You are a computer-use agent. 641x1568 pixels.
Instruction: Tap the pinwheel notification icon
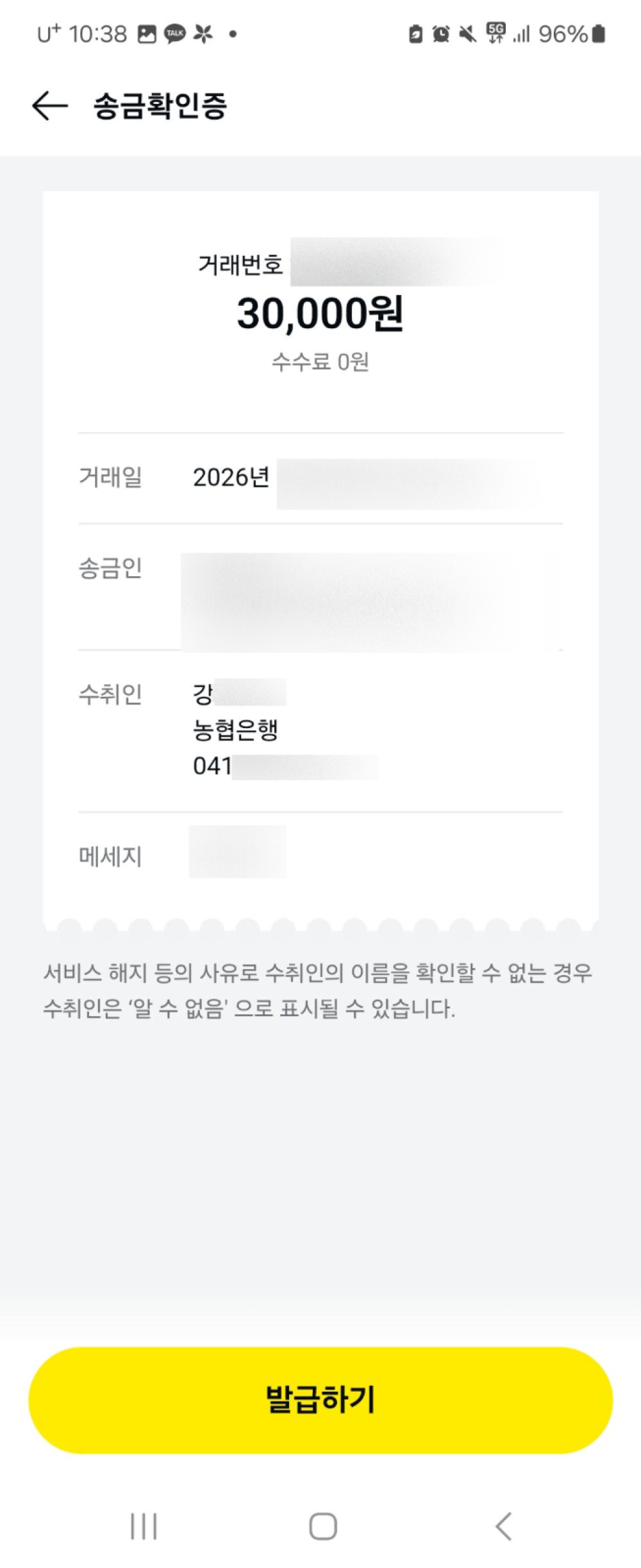coord(203,34)
